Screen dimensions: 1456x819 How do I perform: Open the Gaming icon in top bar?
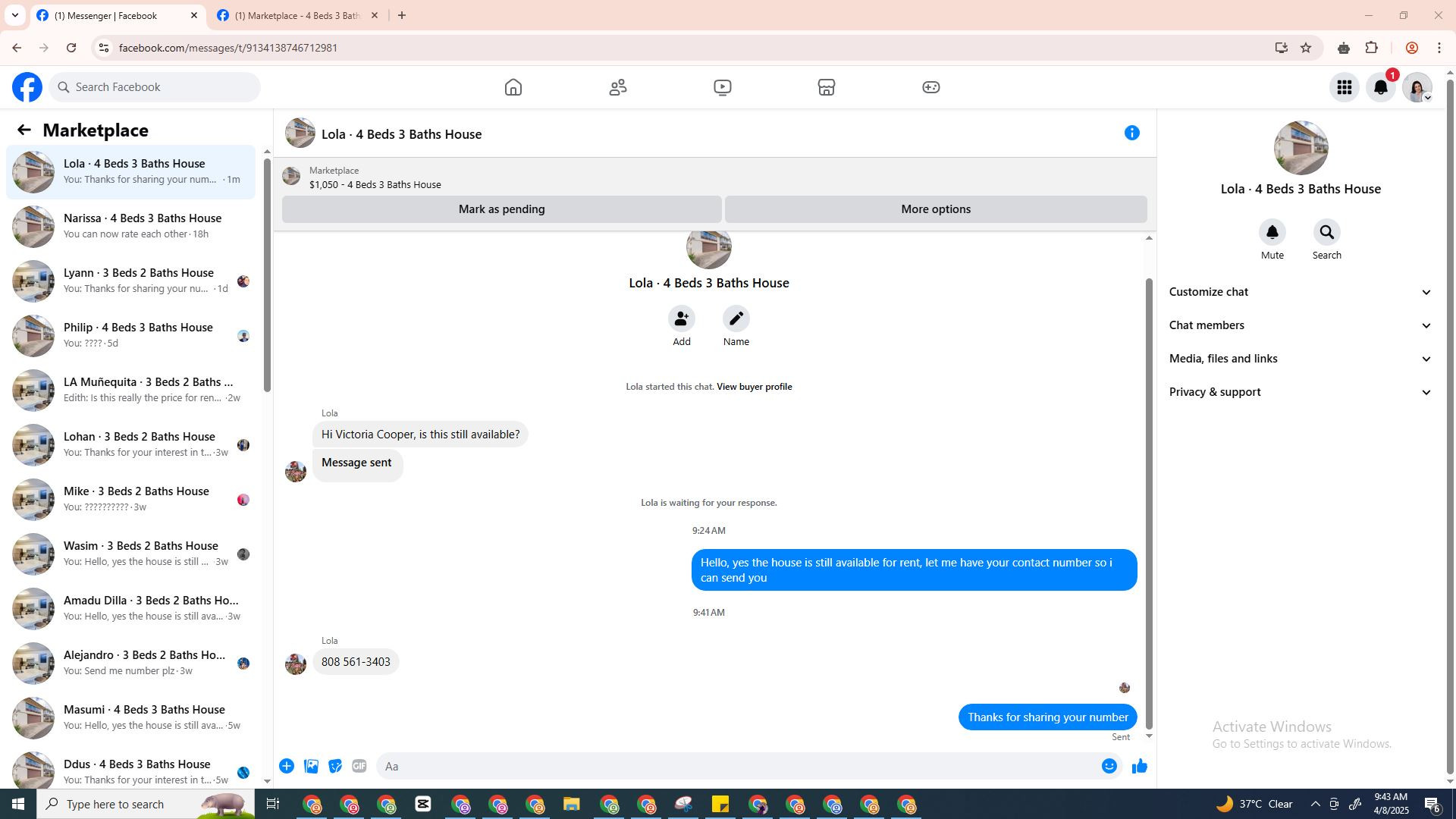(930, 87)
